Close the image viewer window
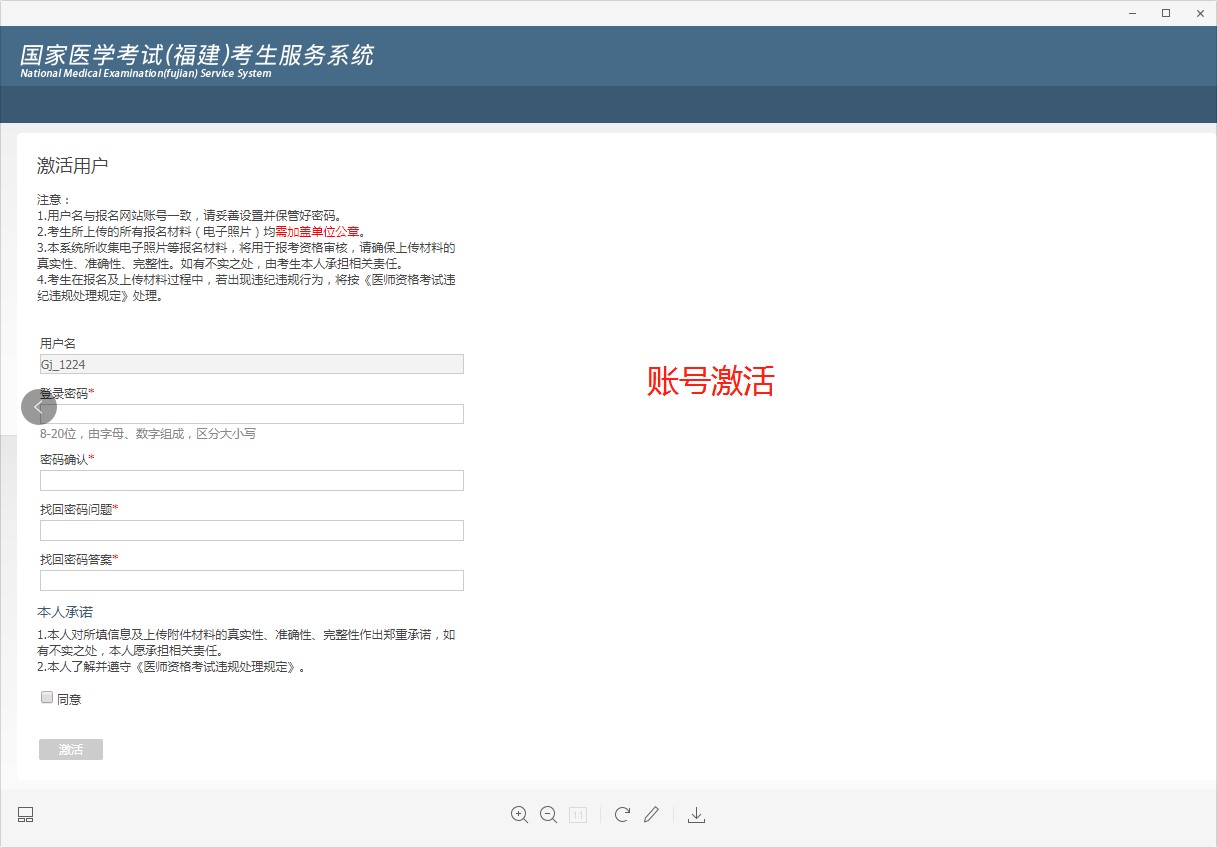The image size is (1217, 848). click(1200, 13)
